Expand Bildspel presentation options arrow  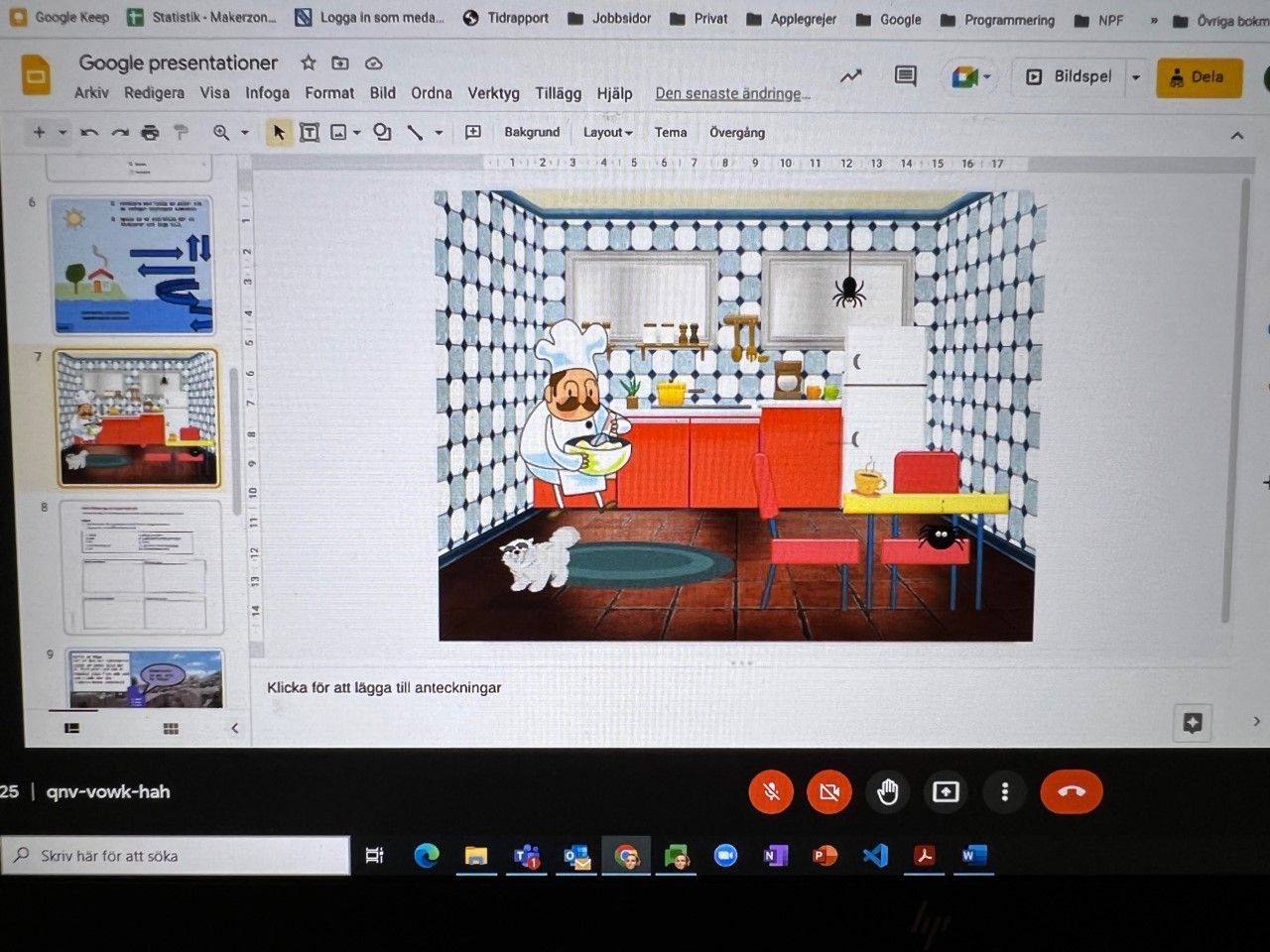[1136, 76]
